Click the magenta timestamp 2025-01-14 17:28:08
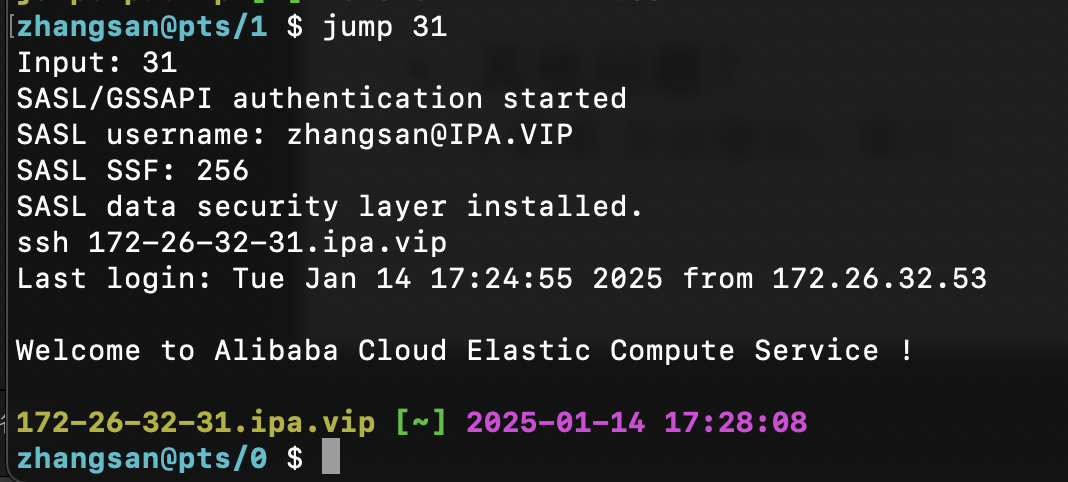The image size is (1068, 482). 636,423
